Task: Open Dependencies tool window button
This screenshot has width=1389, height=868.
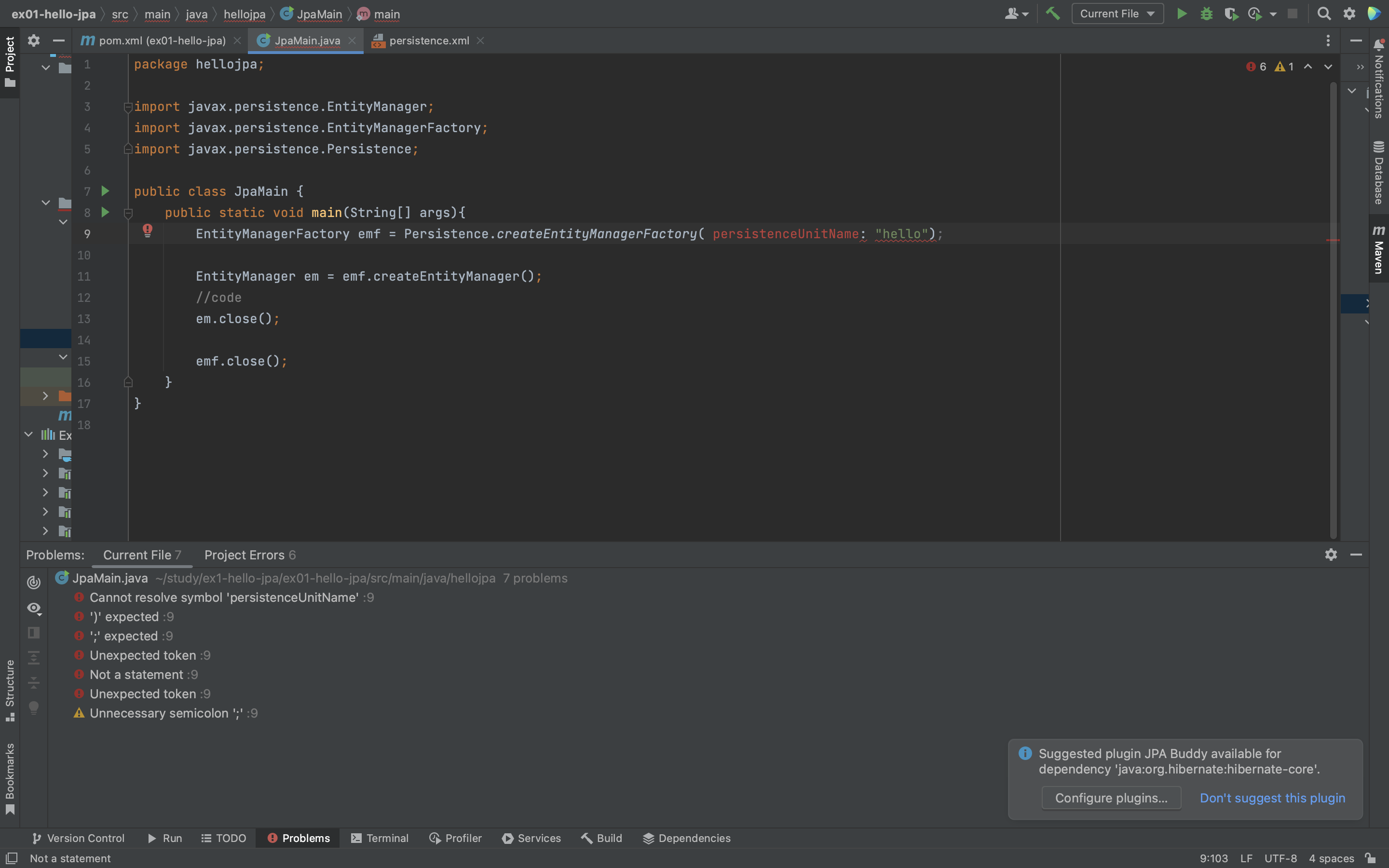Action: click(x=686, y=838)
